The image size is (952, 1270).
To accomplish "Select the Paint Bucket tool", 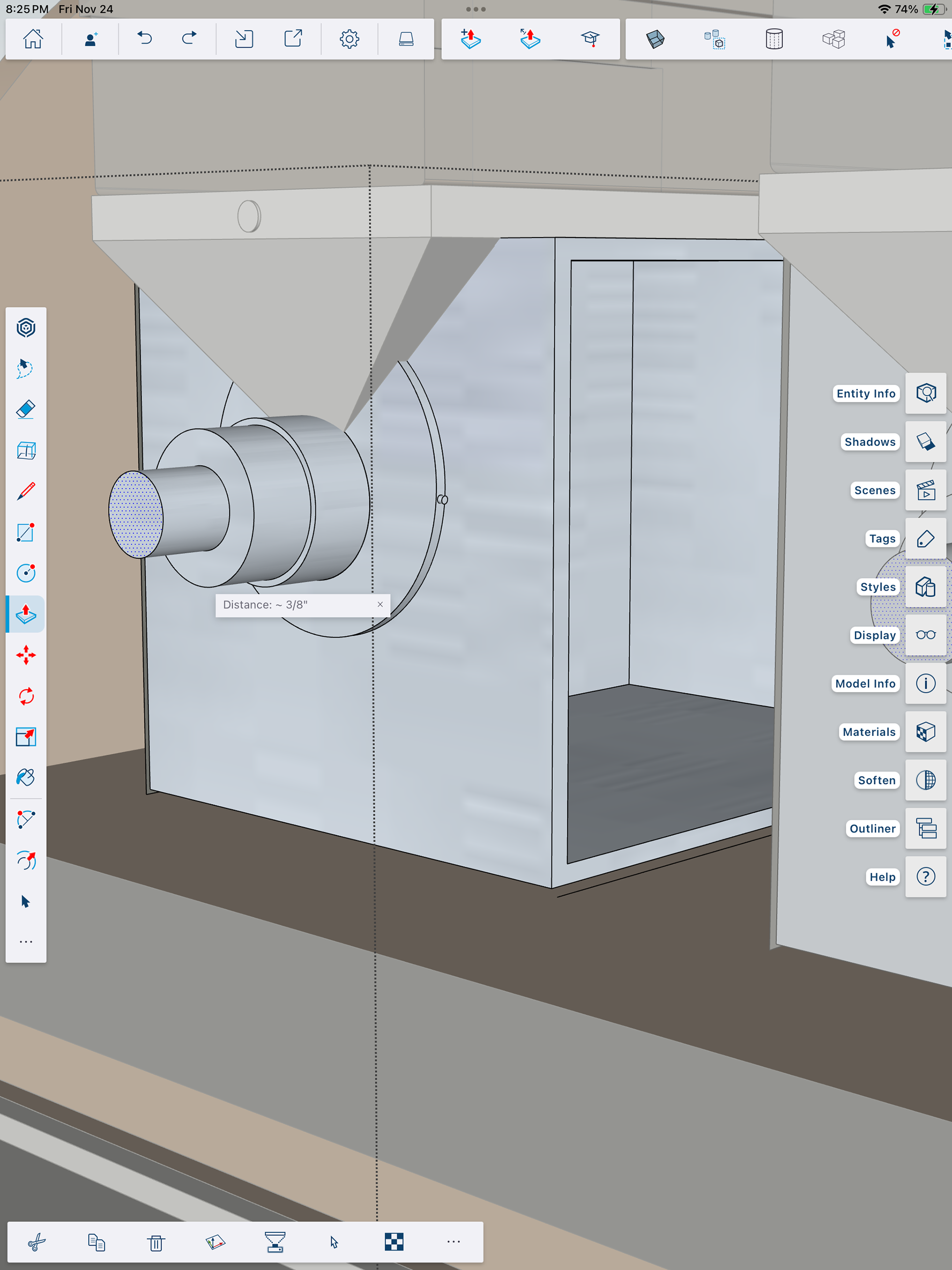I will pyautogui.click(x=26, y=778).
